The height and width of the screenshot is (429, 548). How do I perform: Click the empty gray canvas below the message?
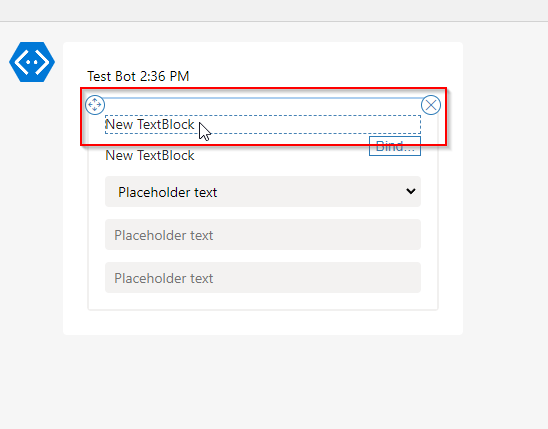coord(263,381)
